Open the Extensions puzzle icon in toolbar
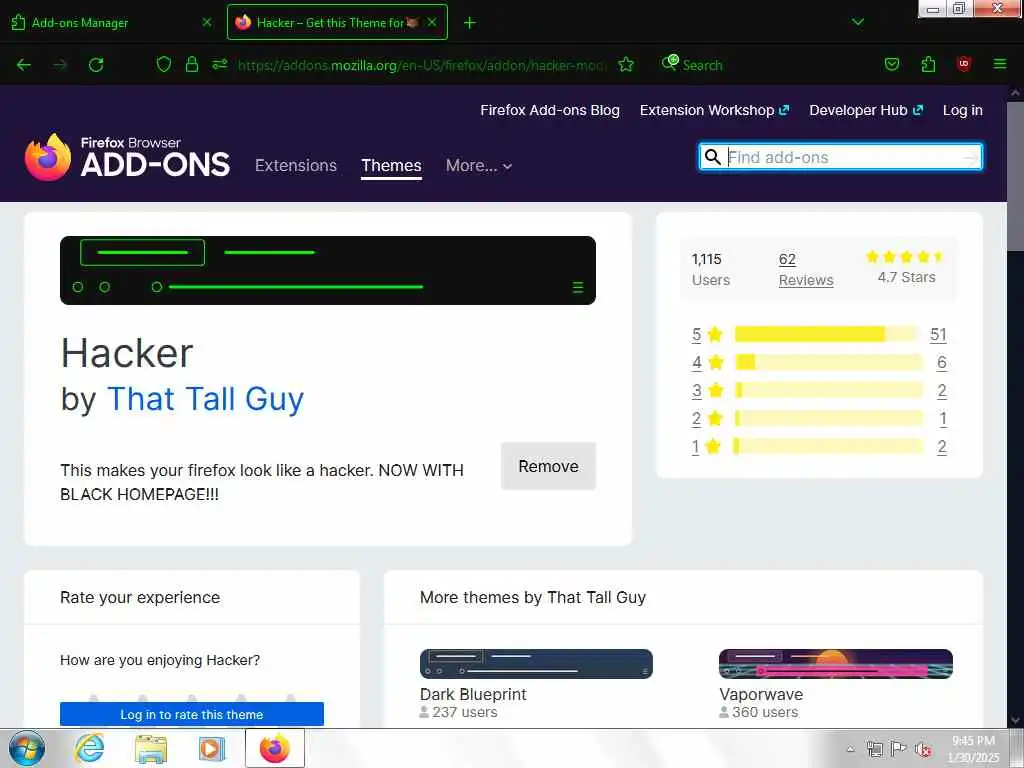This screenshot has width=1024, height=768. tap(928, 64)
